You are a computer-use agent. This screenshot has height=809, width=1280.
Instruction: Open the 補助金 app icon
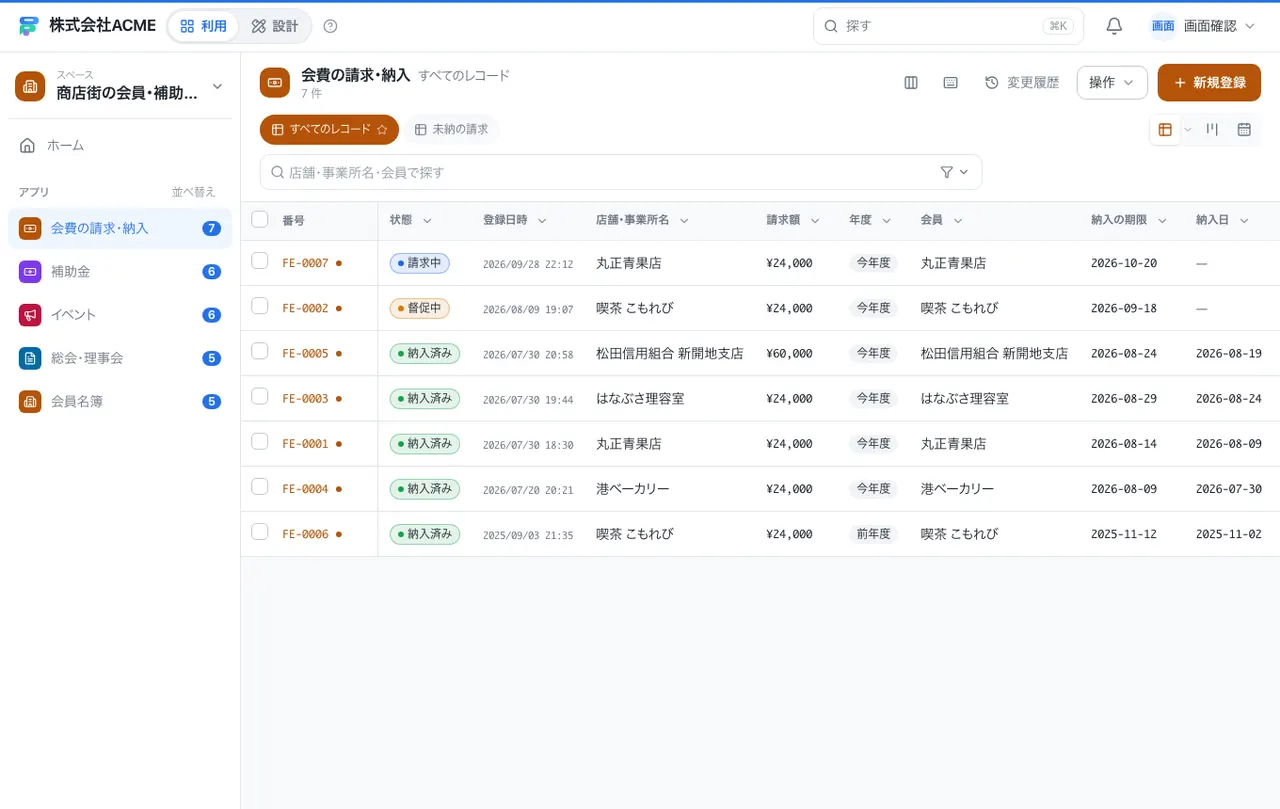(30, 271)
